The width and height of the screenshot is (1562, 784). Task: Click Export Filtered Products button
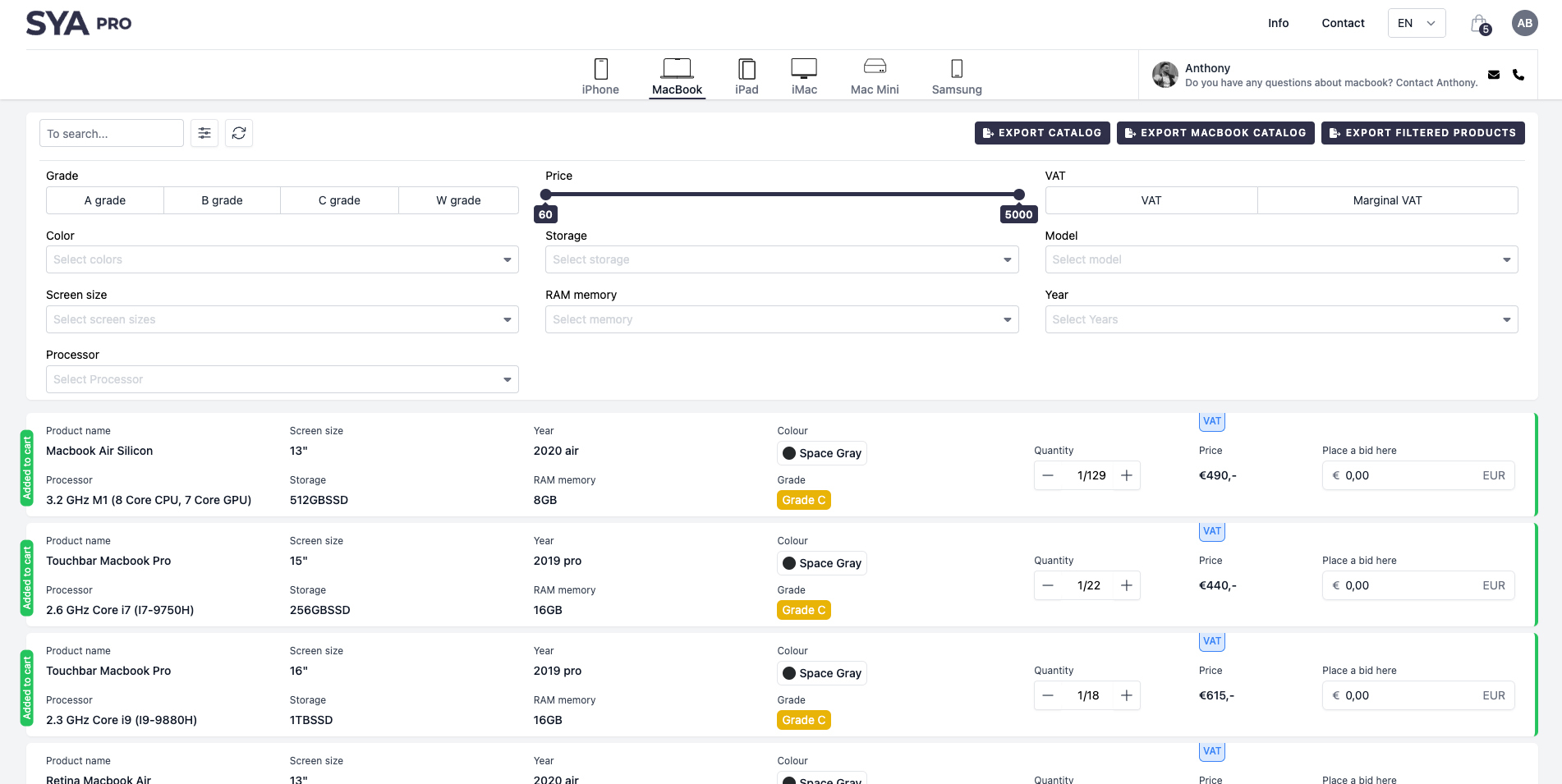[1422, 133]
